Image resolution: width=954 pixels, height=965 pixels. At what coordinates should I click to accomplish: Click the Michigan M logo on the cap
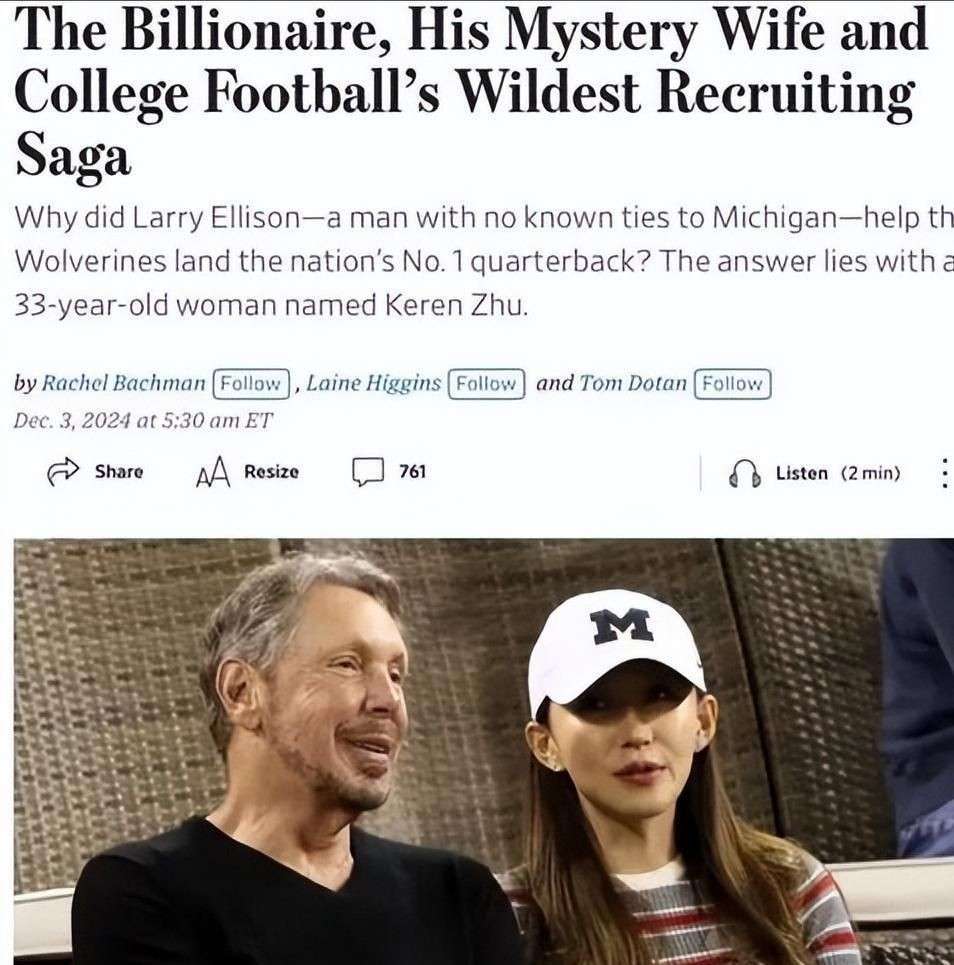coord(621,626)
